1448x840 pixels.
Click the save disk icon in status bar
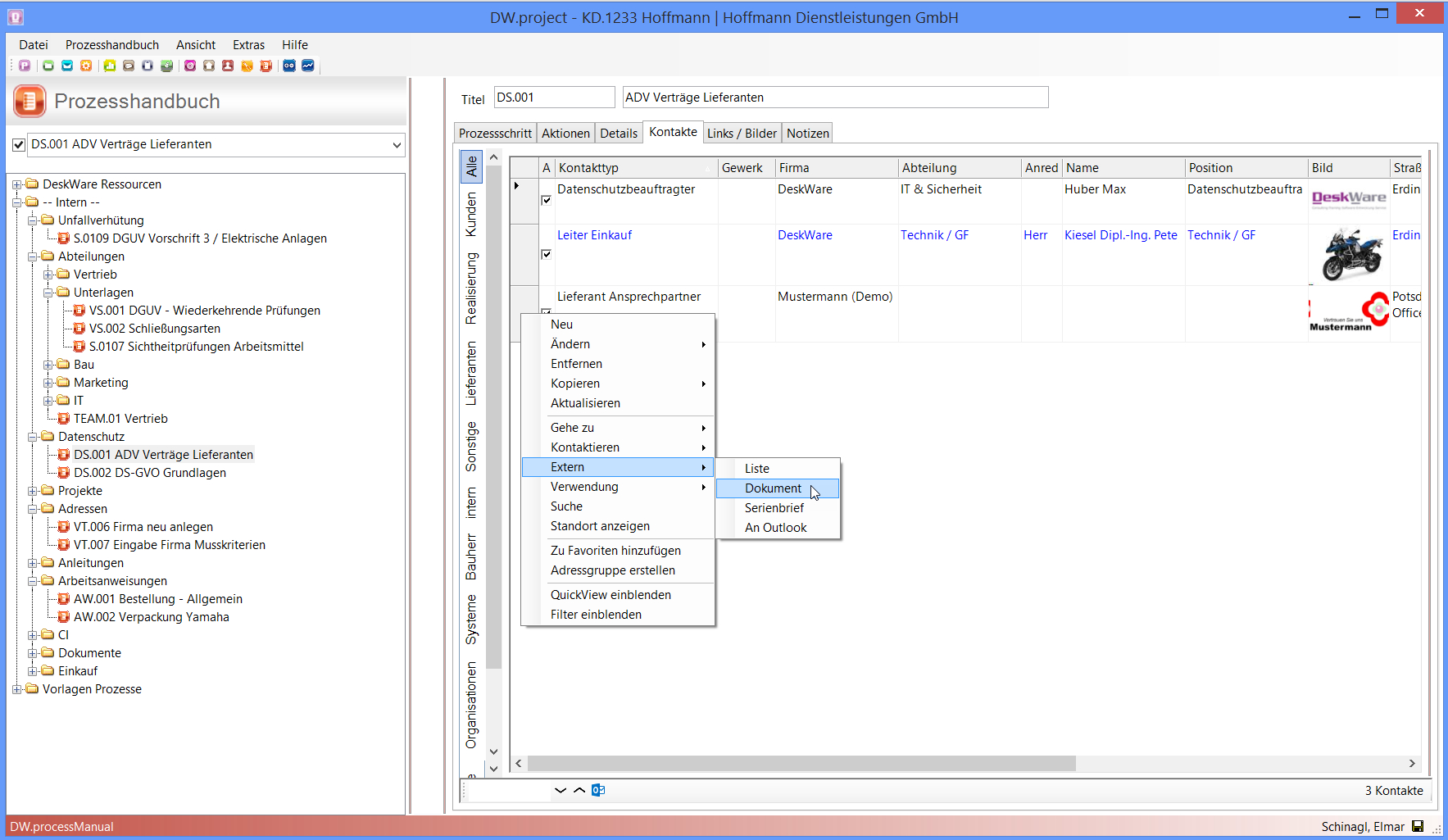coord(1418,826)
